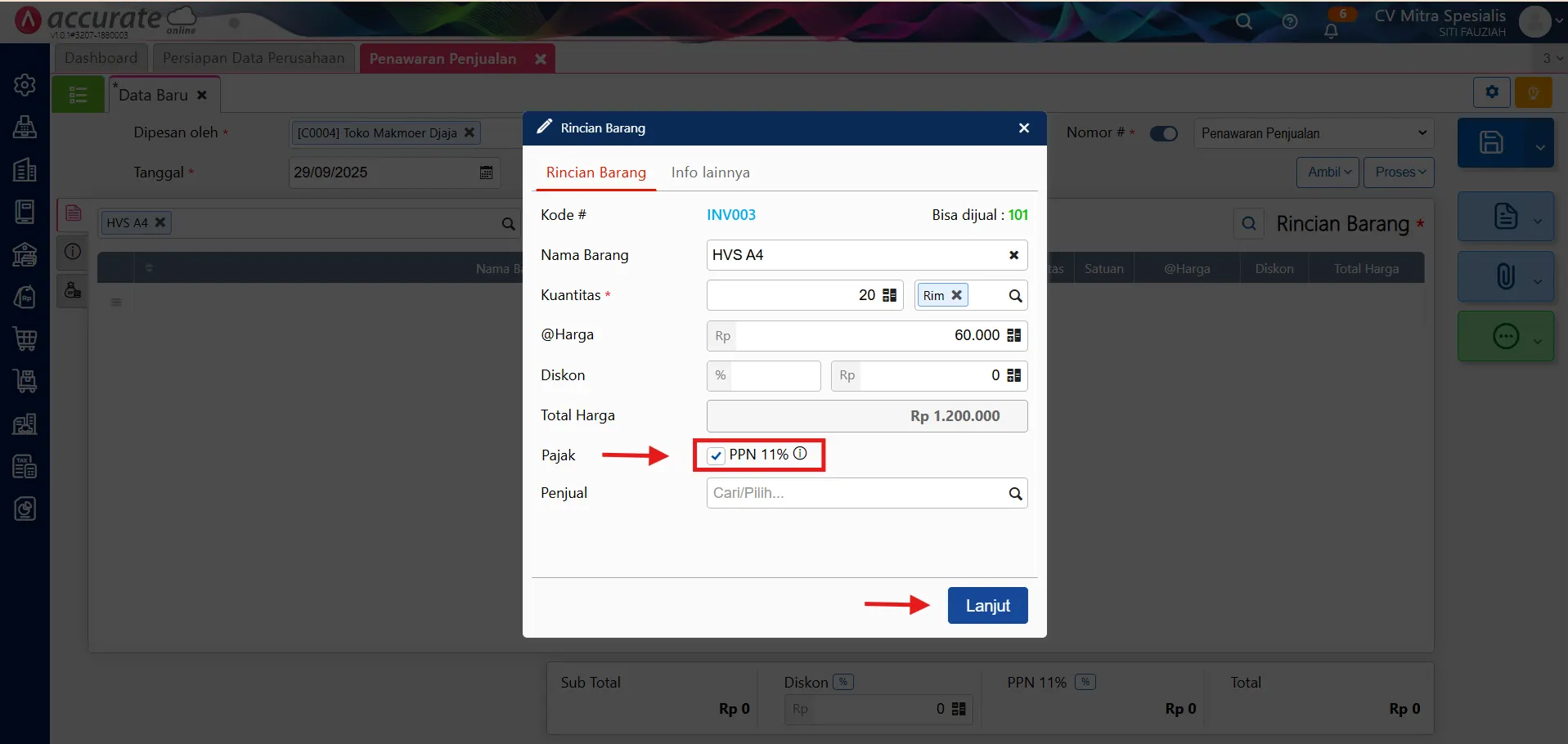Switch to the Dashboard tab
1568x744 pixels.
[101, 58]
